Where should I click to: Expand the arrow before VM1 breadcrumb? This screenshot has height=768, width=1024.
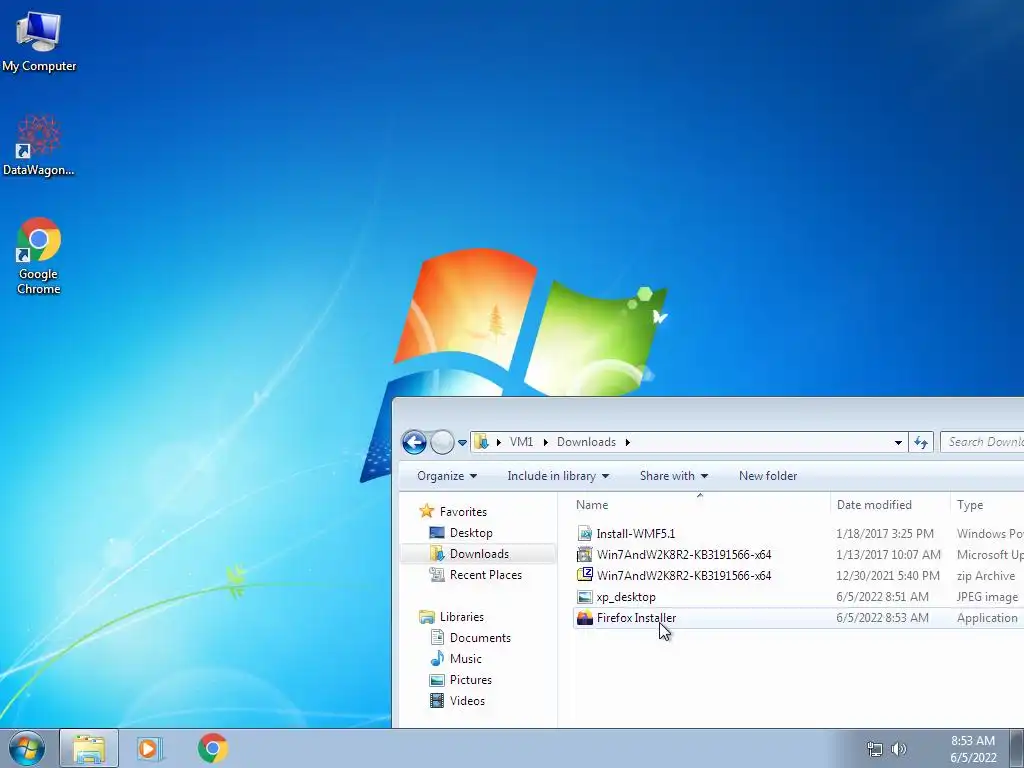click(498, 442)
